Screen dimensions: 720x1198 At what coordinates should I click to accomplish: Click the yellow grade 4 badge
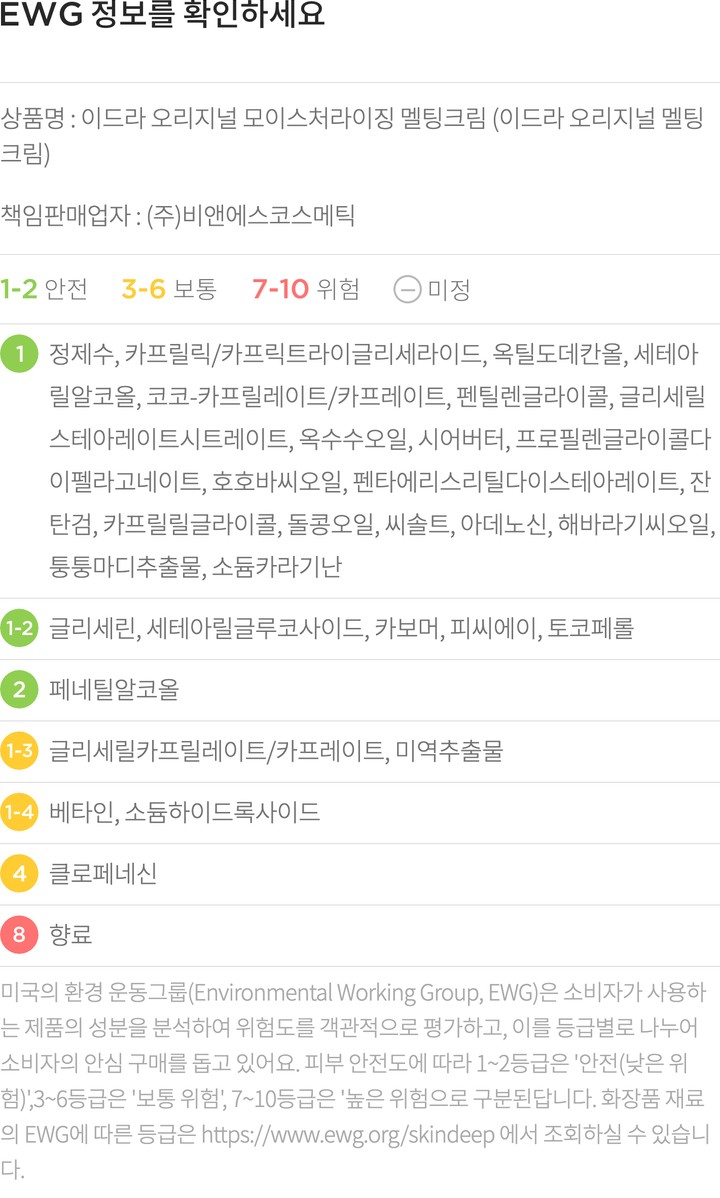19,874
